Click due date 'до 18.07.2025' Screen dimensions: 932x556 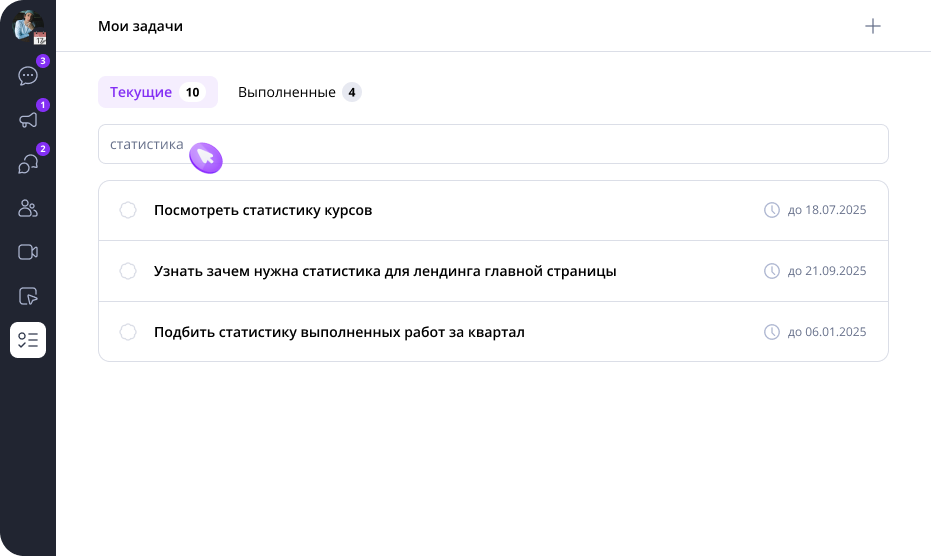[827, 210]
